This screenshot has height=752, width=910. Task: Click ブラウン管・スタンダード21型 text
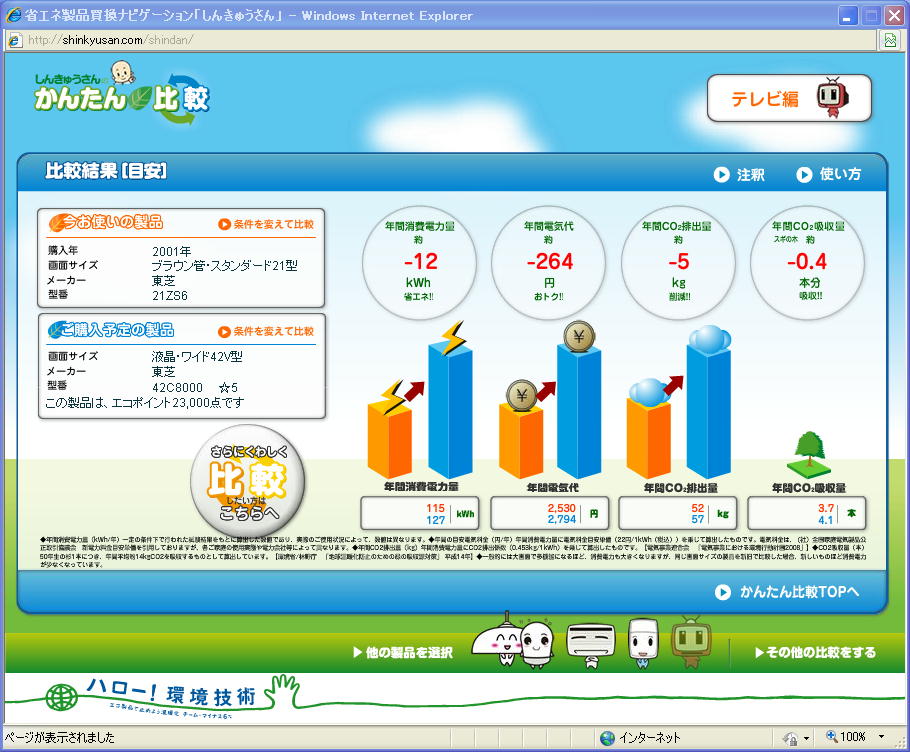coord(225,266)
